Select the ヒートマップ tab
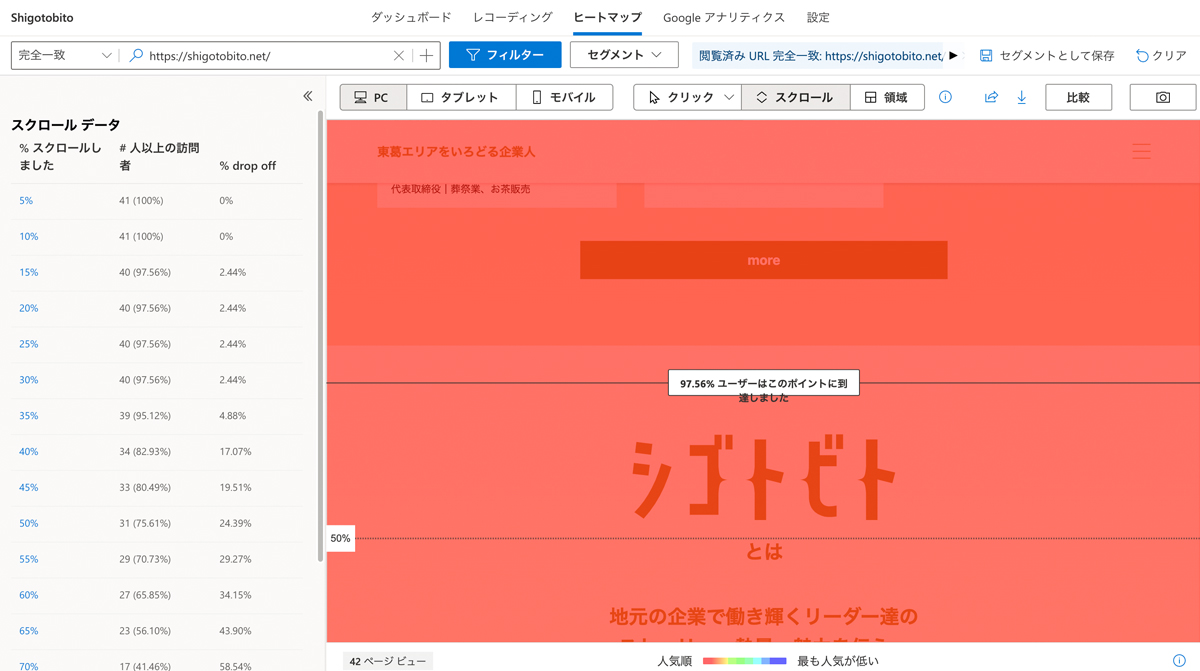 tap(608, 17)
